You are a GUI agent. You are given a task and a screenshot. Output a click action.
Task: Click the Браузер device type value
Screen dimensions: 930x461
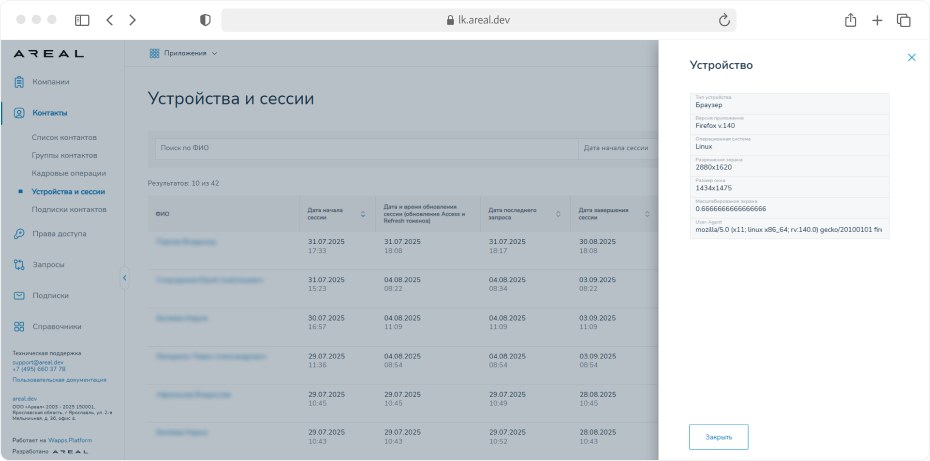click(x=709, y=104)
